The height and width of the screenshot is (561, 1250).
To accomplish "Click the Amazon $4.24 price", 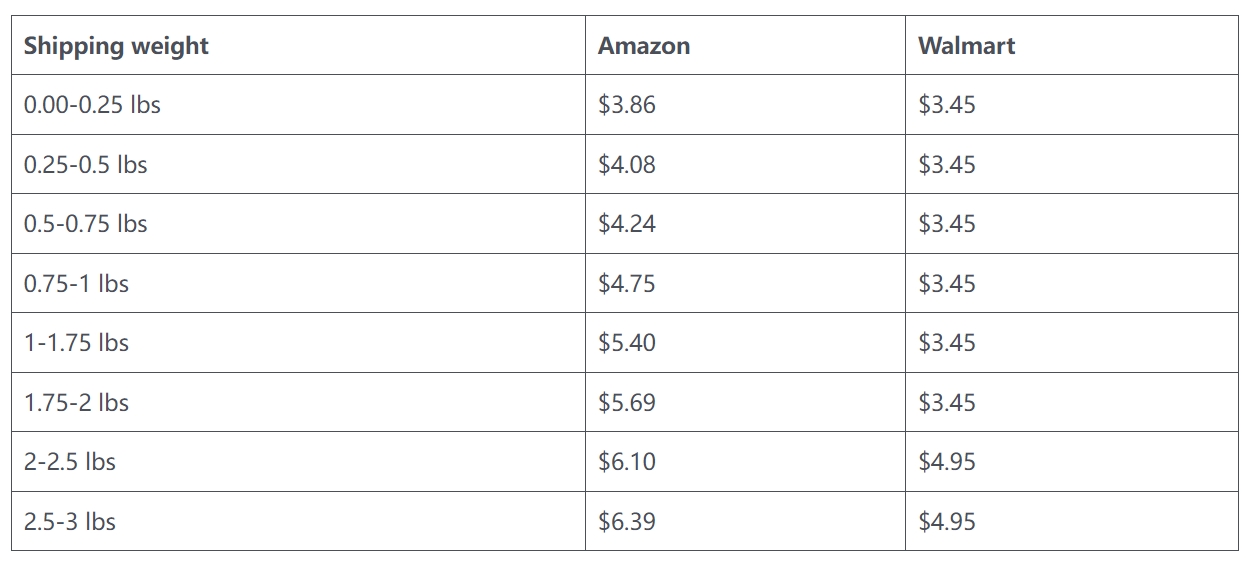I will [x=627, y=223].
